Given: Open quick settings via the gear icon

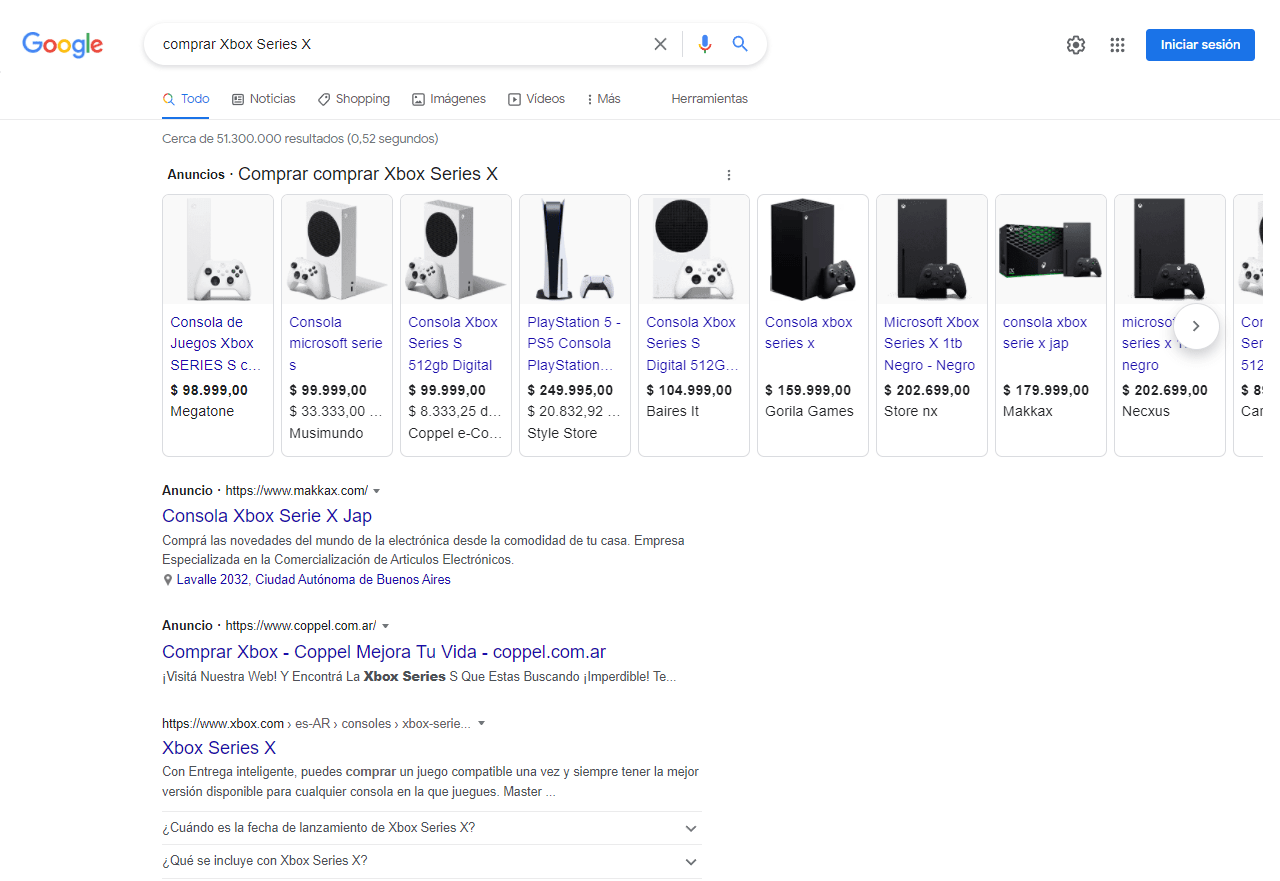Looking at the screenshot, I should tap(1075, 44).
